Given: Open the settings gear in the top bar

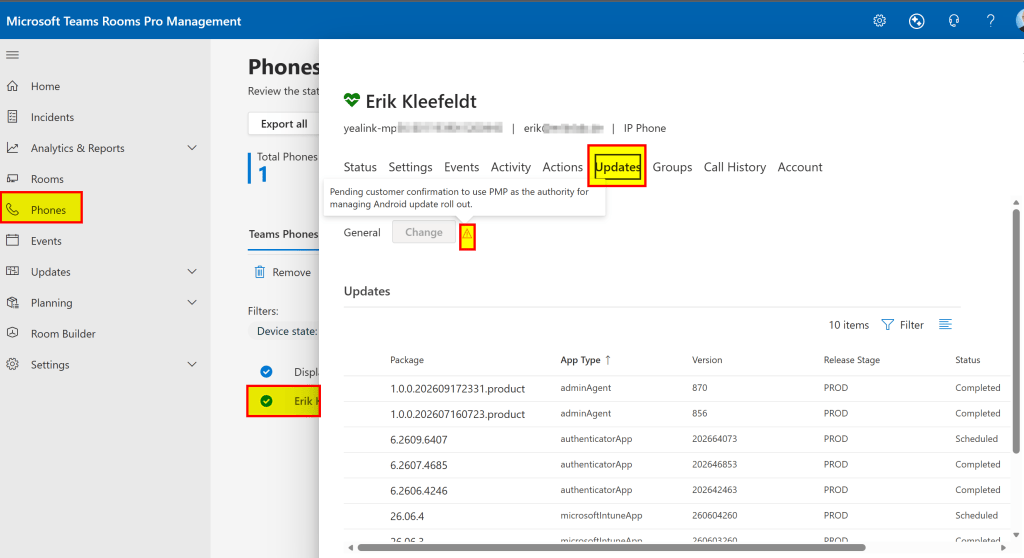Looking at the screenshot, I should click(x=880, y=21).
